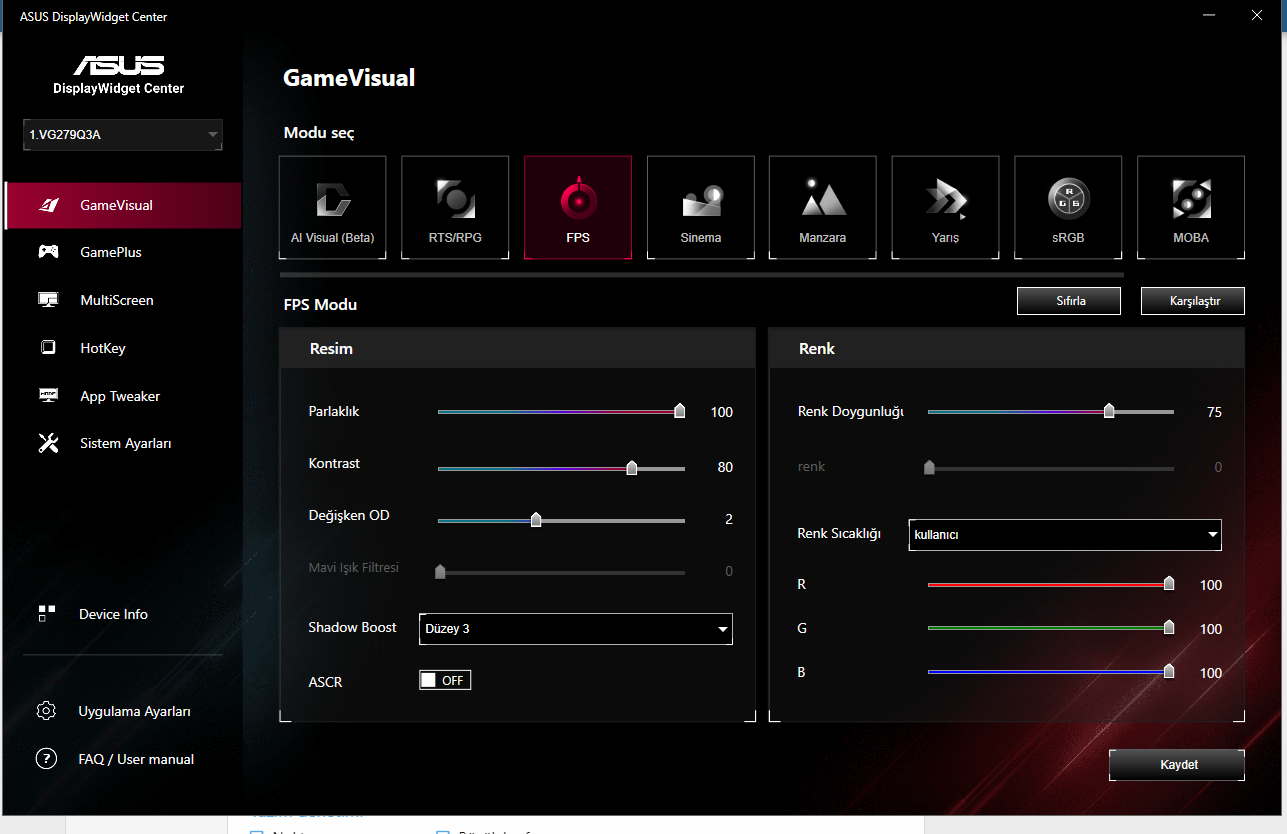Click the Device Info grid icon
The height and width of the screenshot is (834, 1287).
click(x=47, y=614)
